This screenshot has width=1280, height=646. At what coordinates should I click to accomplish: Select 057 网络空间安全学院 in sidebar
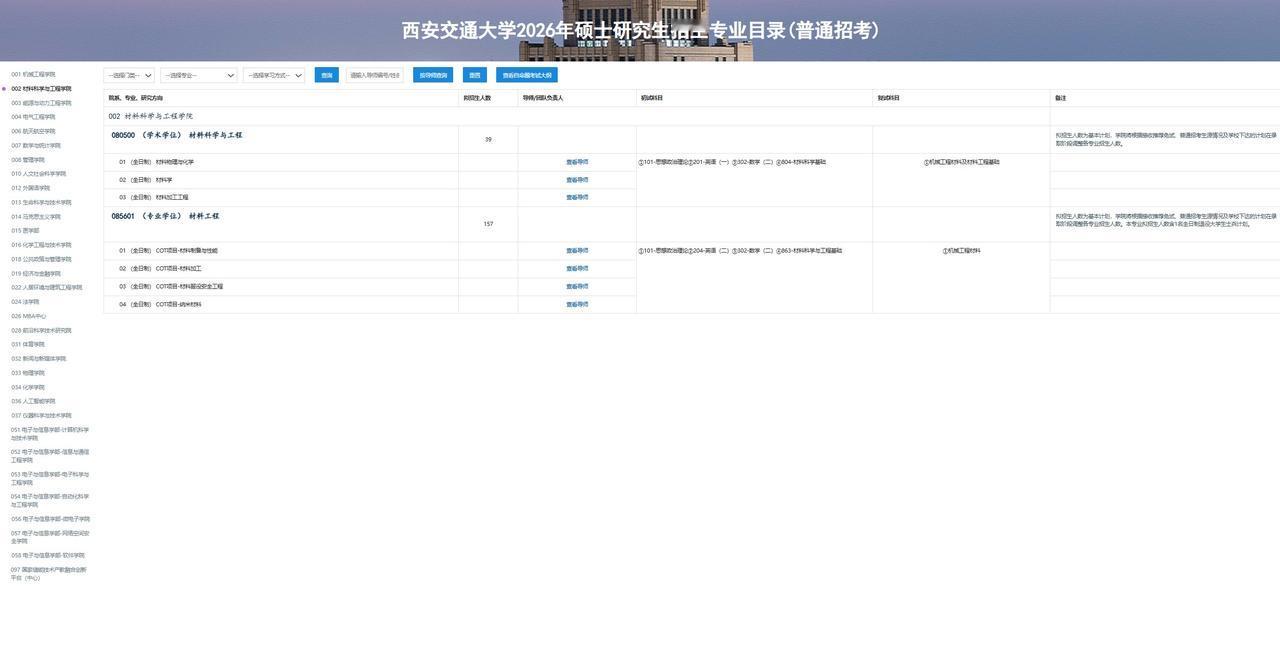coord(50,537)
